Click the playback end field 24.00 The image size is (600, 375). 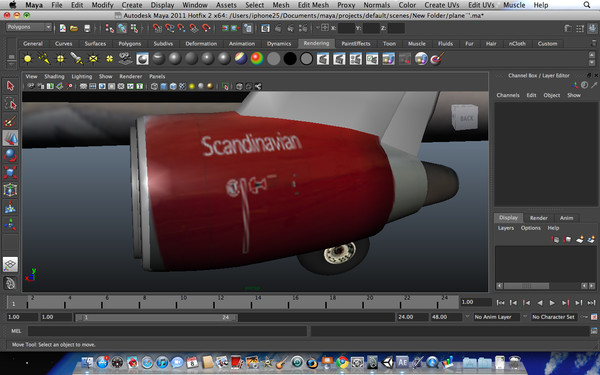(x=412, y=317)
